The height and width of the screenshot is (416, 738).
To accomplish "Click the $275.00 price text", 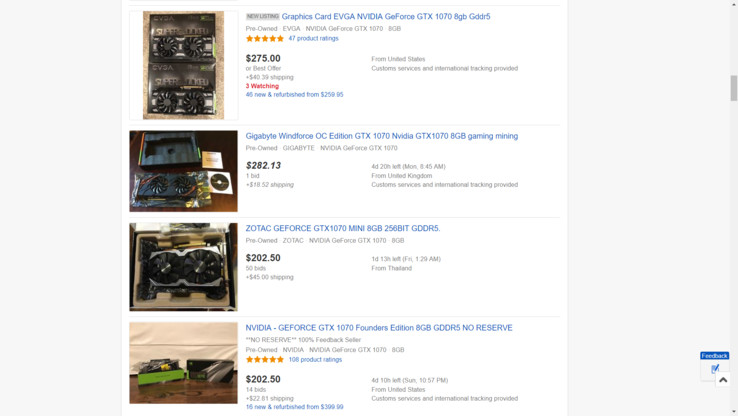I will [x=263, y=58].
